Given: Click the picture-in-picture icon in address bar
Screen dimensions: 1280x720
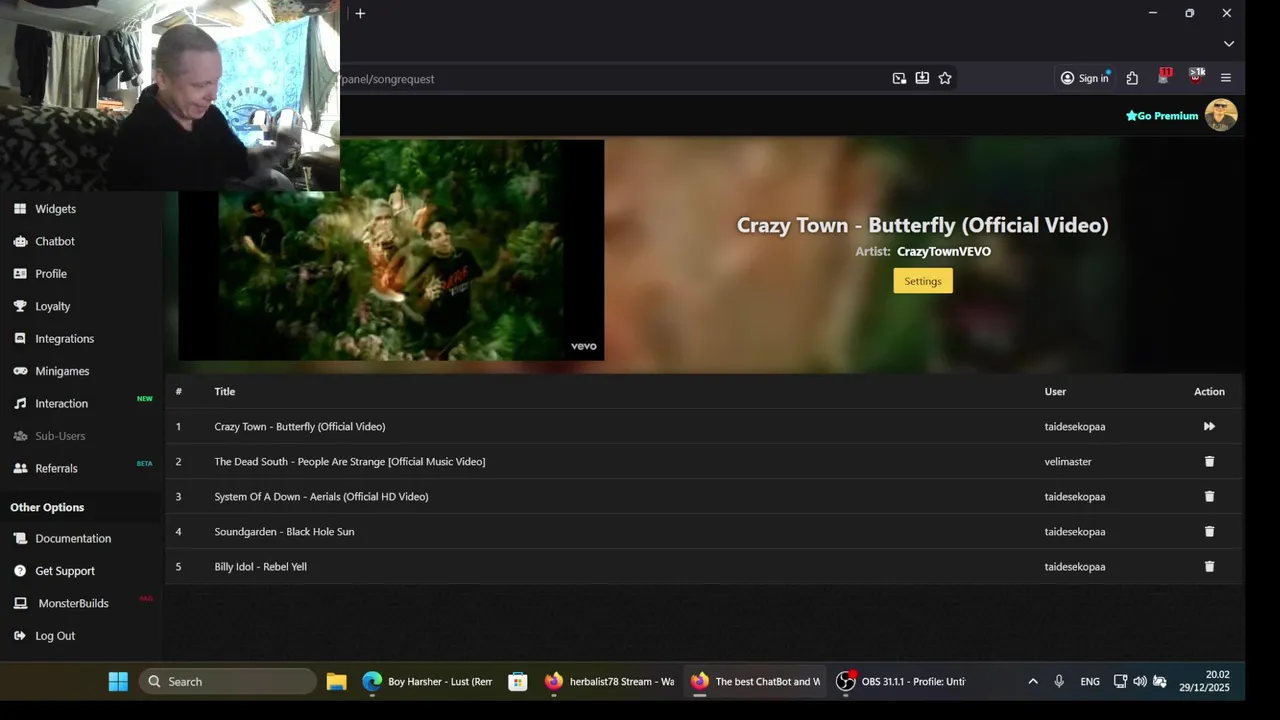Looking at the screenshot, I should point(899,78).
